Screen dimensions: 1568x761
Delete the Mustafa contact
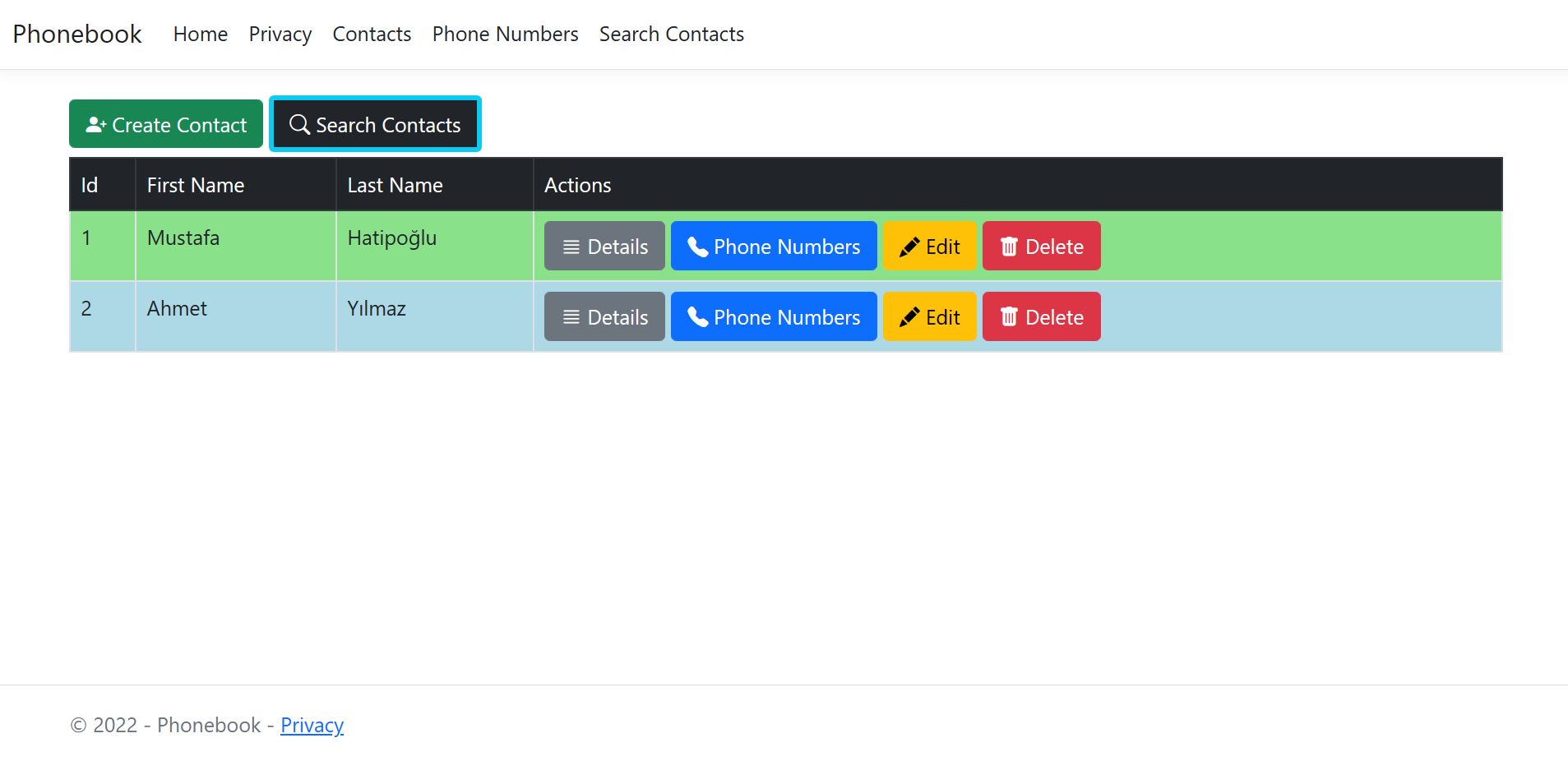click(x=1042, y=246)
